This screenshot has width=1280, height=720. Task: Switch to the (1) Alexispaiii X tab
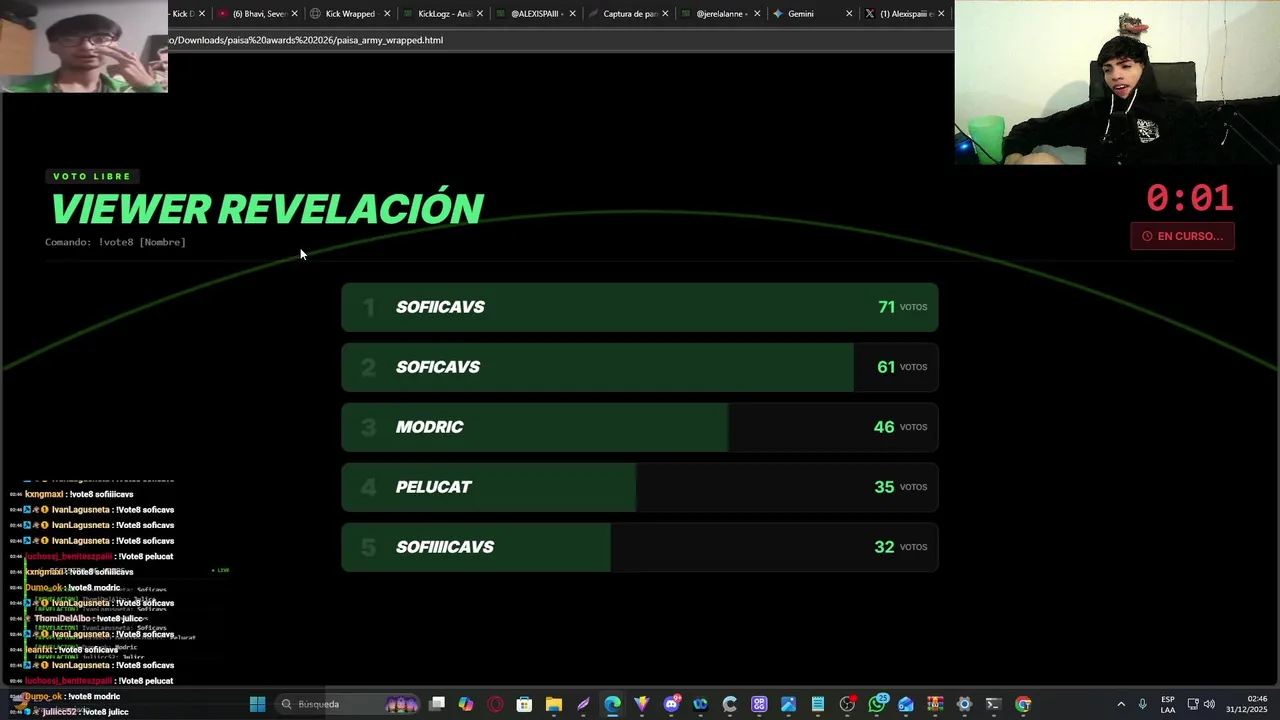tap(905, 14)
